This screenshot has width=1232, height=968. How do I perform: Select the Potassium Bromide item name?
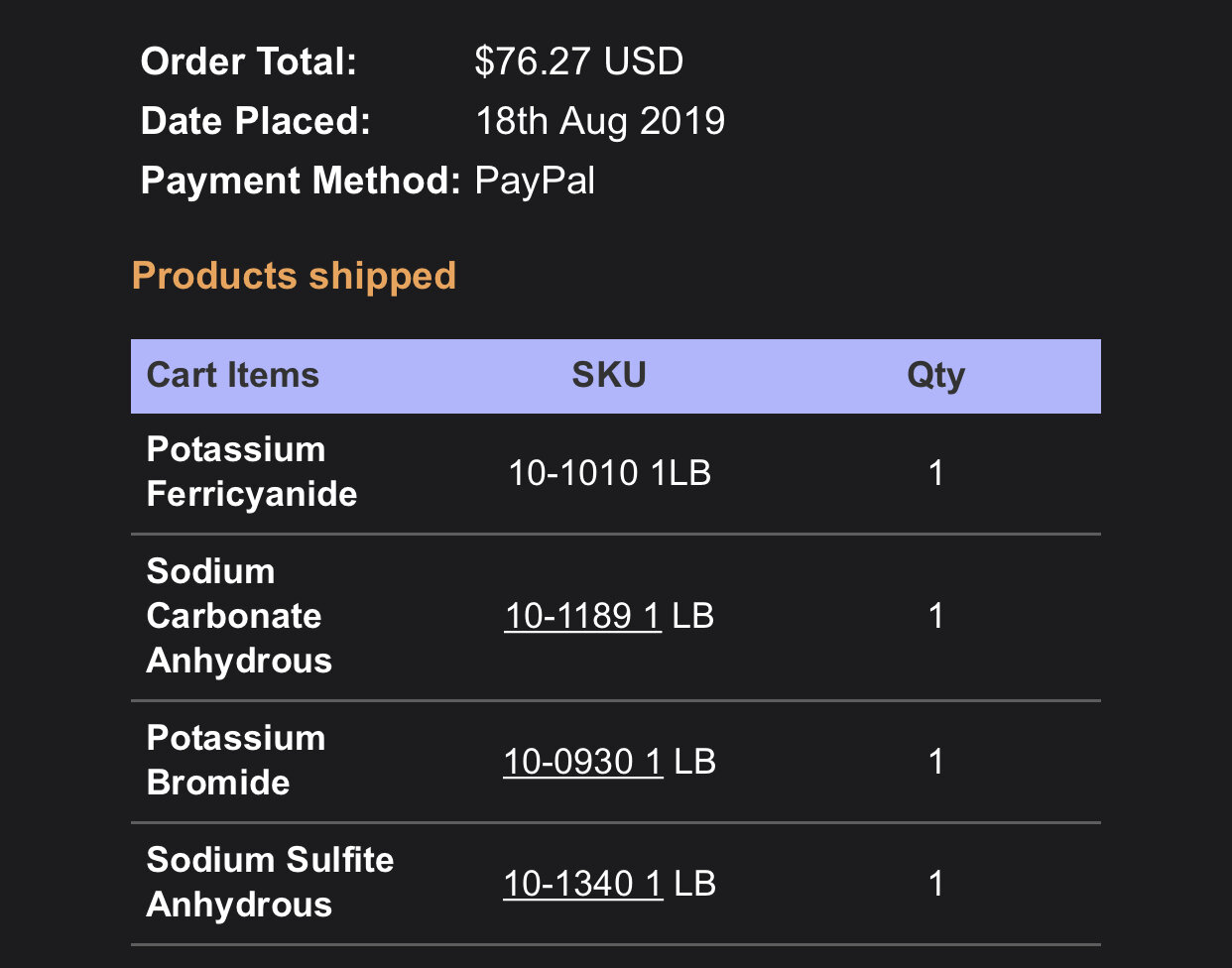(236, 761)
